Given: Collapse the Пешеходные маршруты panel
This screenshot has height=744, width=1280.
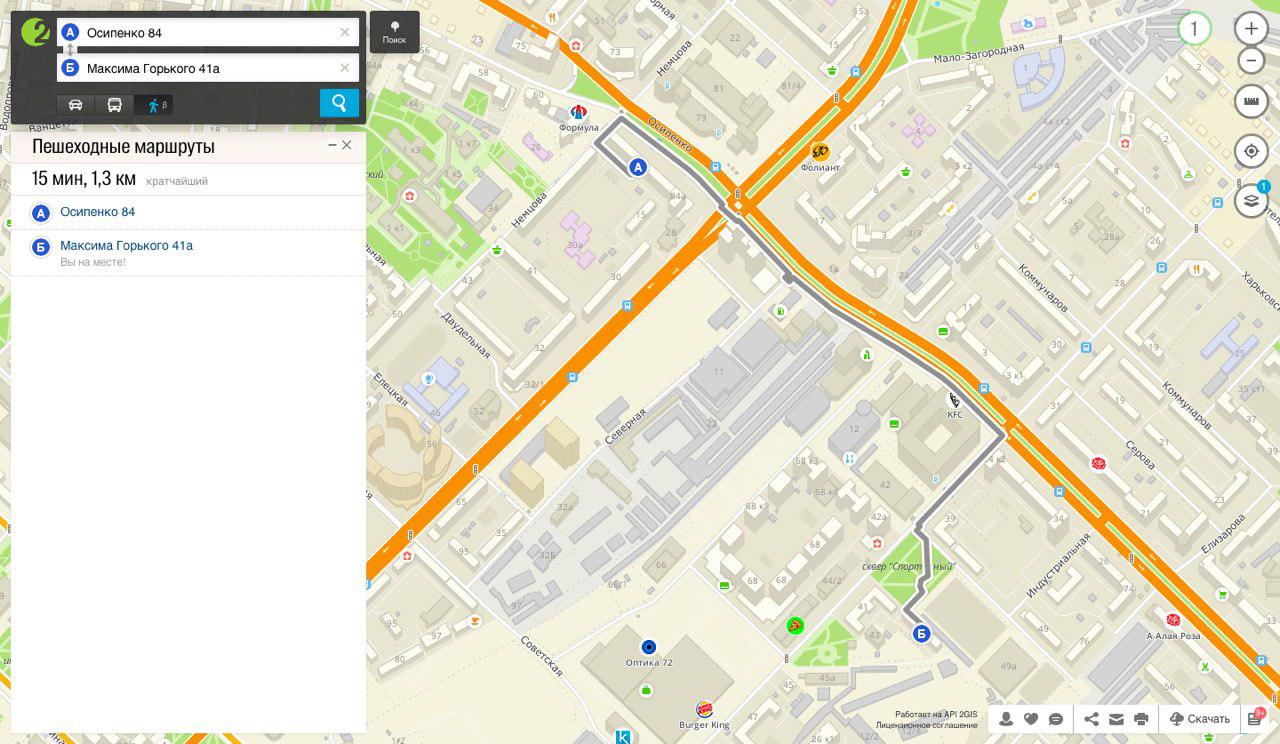Looking at the screenshot, I should click(332, 146).
